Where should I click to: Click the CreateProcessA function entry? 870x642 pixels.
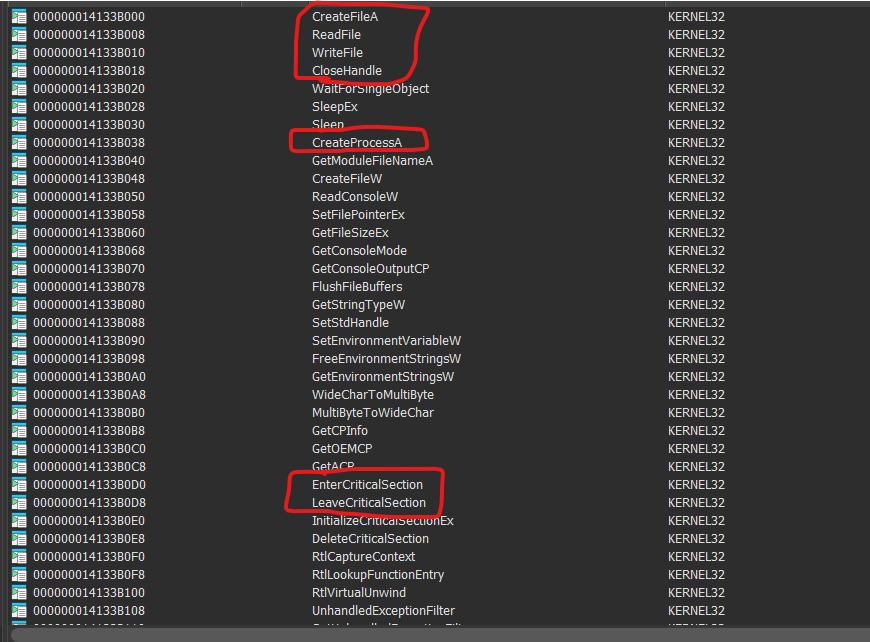pyautogui.click(x=356, y=143)
